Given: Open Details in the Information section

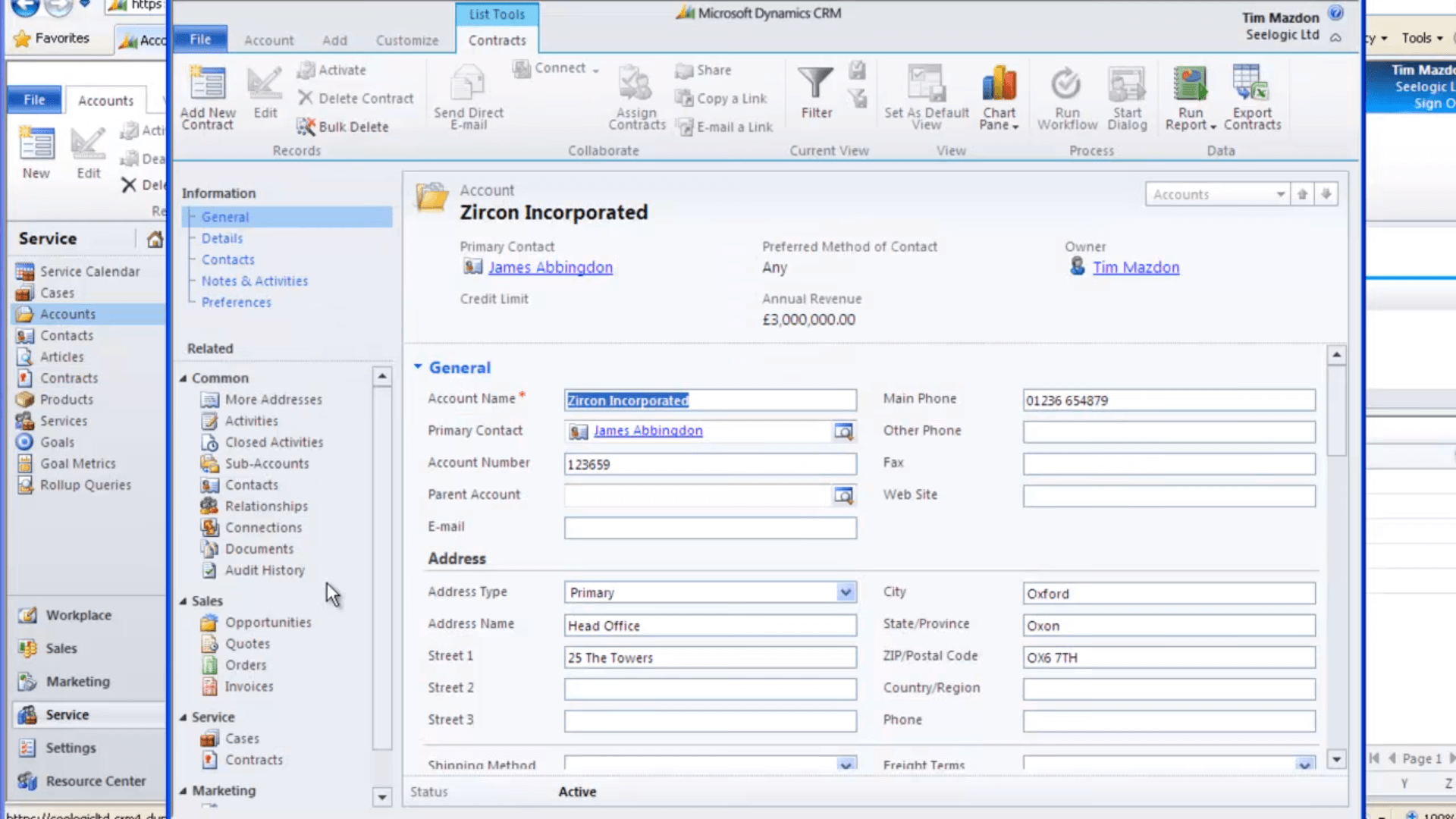Looking at the screenshot, I should pyautogui.click(x=222, y=238).
